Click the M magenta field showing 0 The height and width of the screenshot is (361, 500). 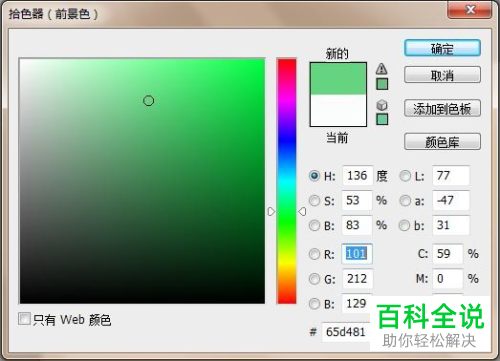(x=448, y=279)
